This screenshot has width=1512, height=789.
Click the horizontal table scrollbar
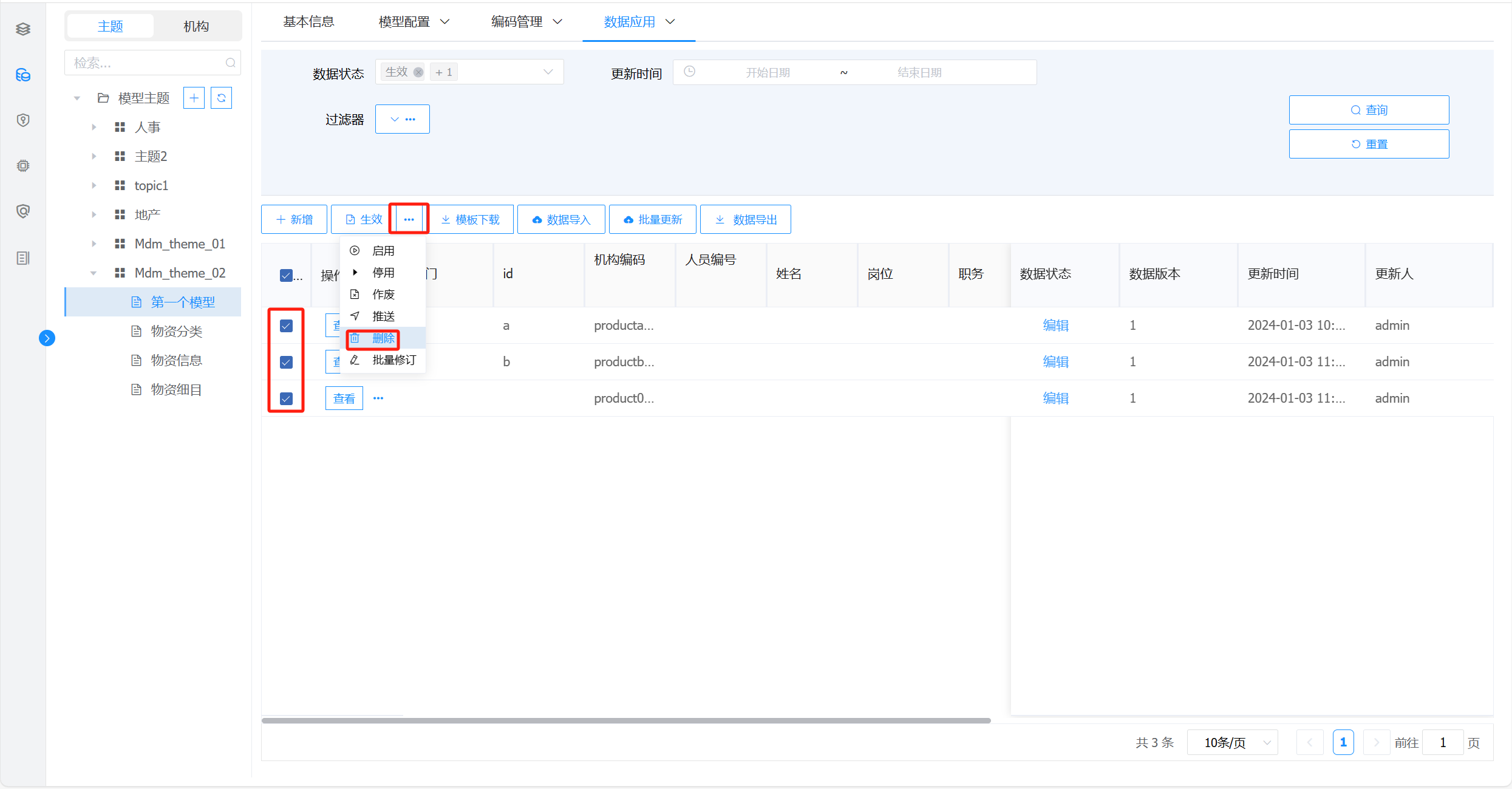click(625, 720)
